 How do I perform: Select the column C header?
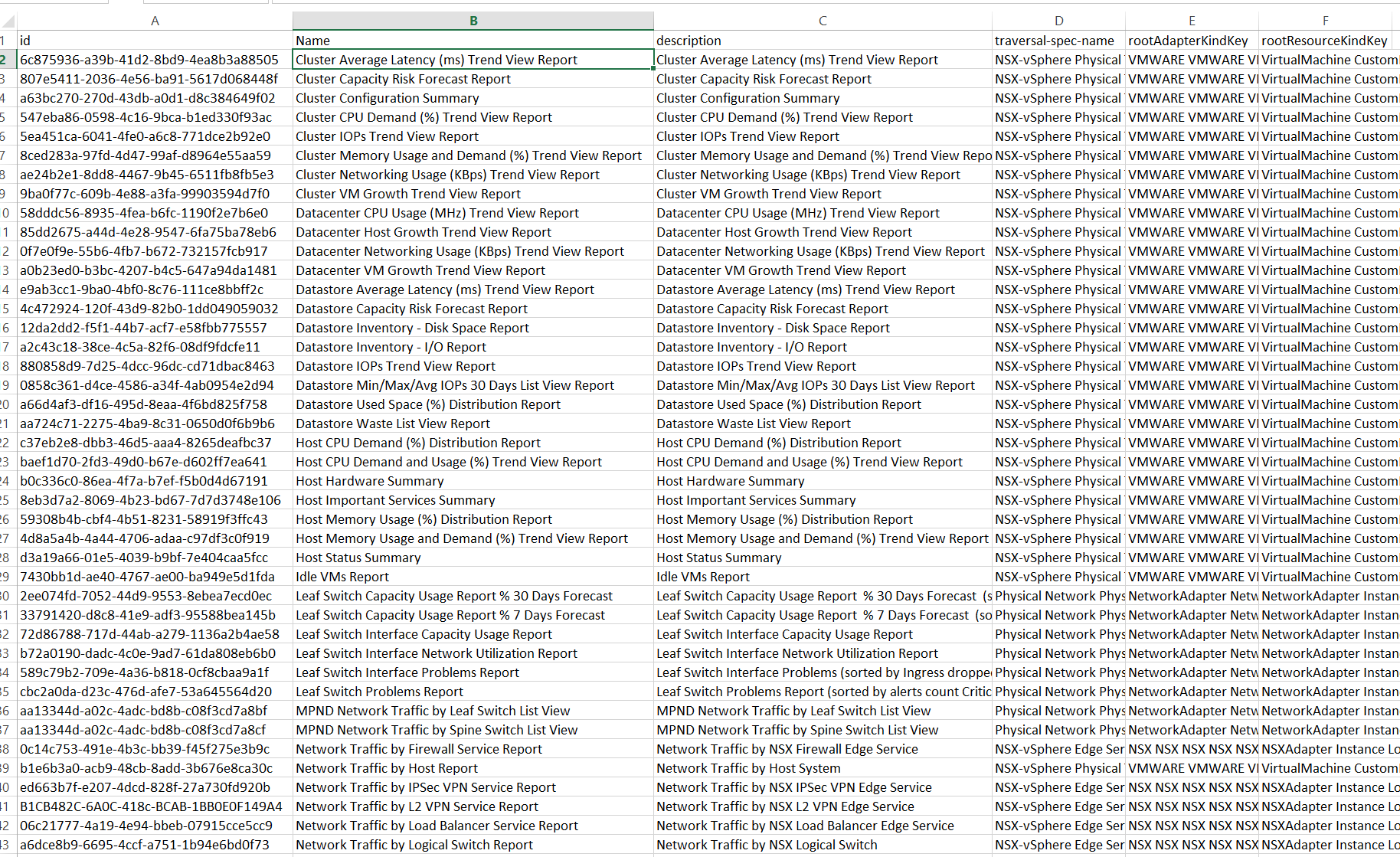pyautogui.click(x=823, y=21)
